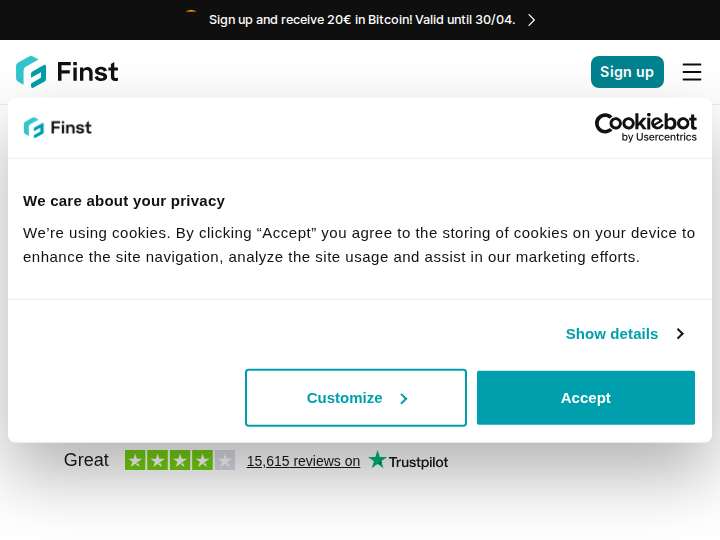Image resolution: width=720 pixels, height=540 pixels.
Task: Open the 15,615 reviews link
Action: [x=303, y=461]
